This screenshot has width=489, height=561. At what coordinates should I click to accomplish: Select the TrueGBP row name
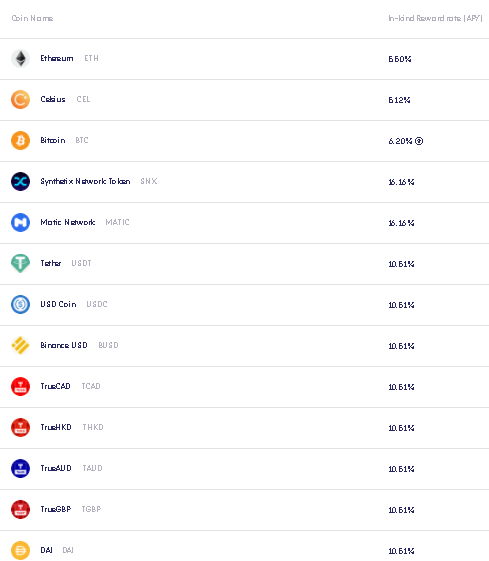(x=55, y=509)
